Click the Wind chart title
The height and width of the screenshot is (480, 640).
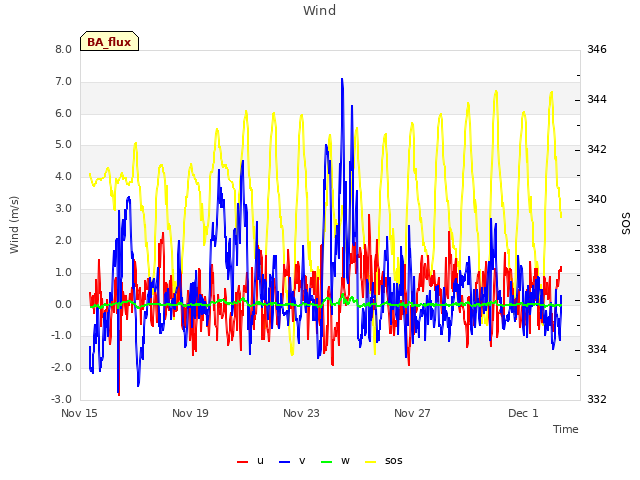[320, 10]
